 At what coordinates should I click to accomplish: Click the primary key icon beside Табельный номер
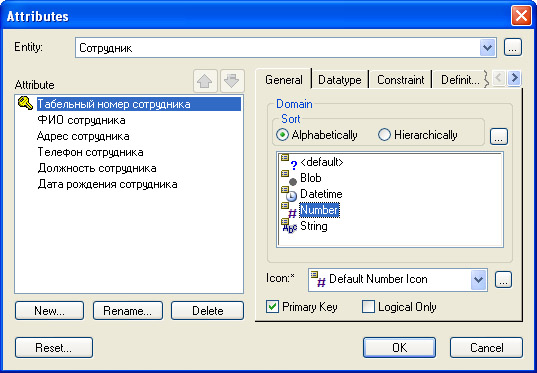coord(25,103)
